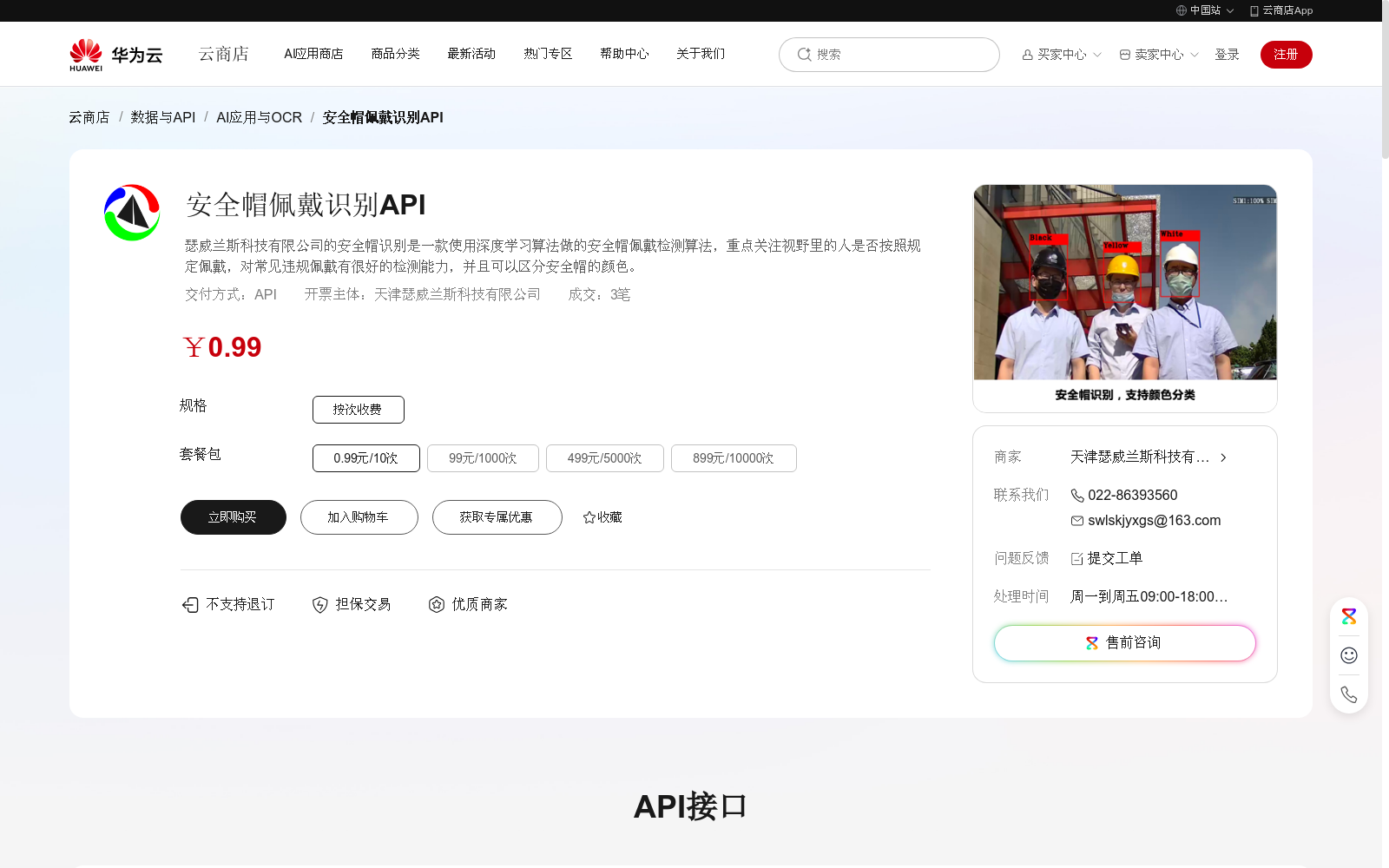The height and width of the screenshot is (868, 1389).
Task: Select the 0.99元/10次 package
Action: [x=366, y=458]
